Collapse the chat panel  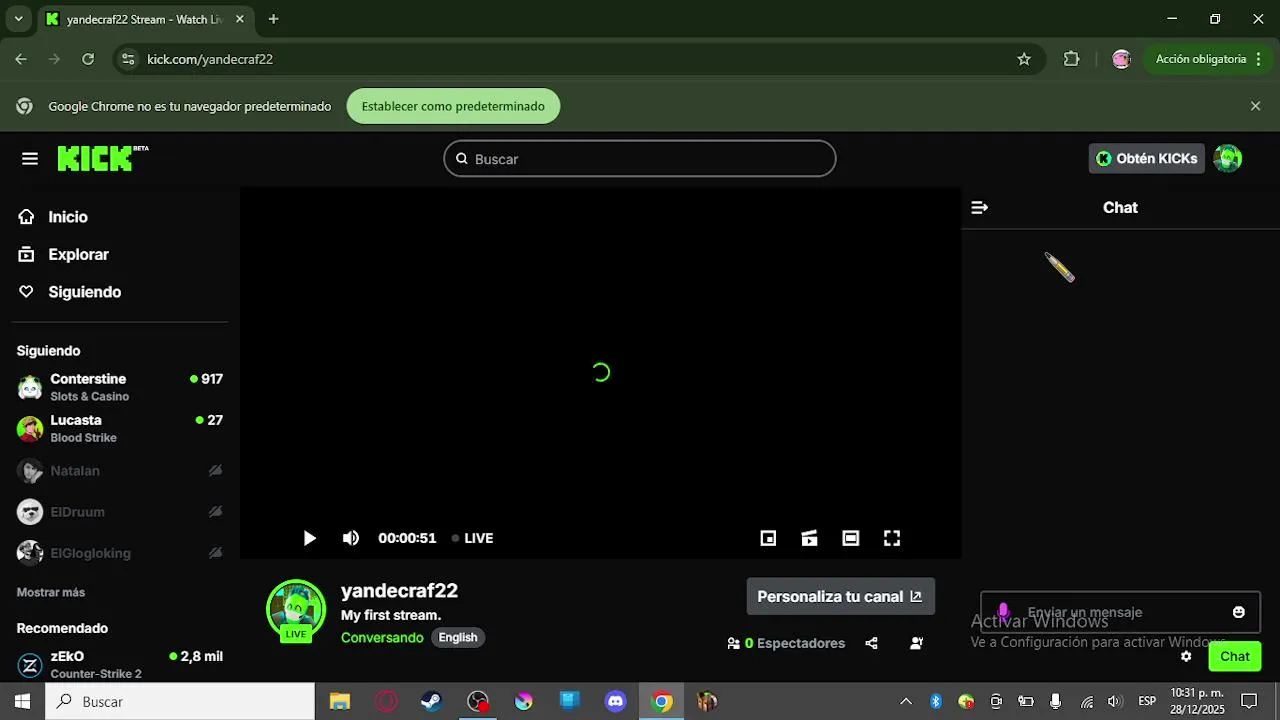[980, 208]
